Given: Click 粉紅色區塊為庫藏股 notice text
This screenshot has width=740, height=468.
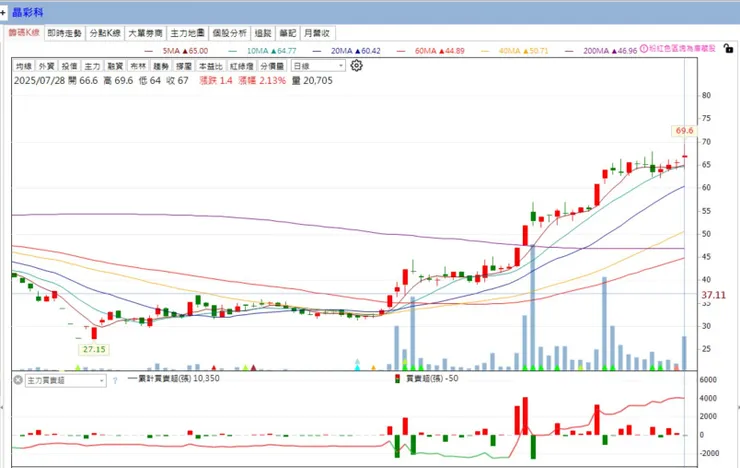Looking at the screenshot, I should [x=682, y=49].
